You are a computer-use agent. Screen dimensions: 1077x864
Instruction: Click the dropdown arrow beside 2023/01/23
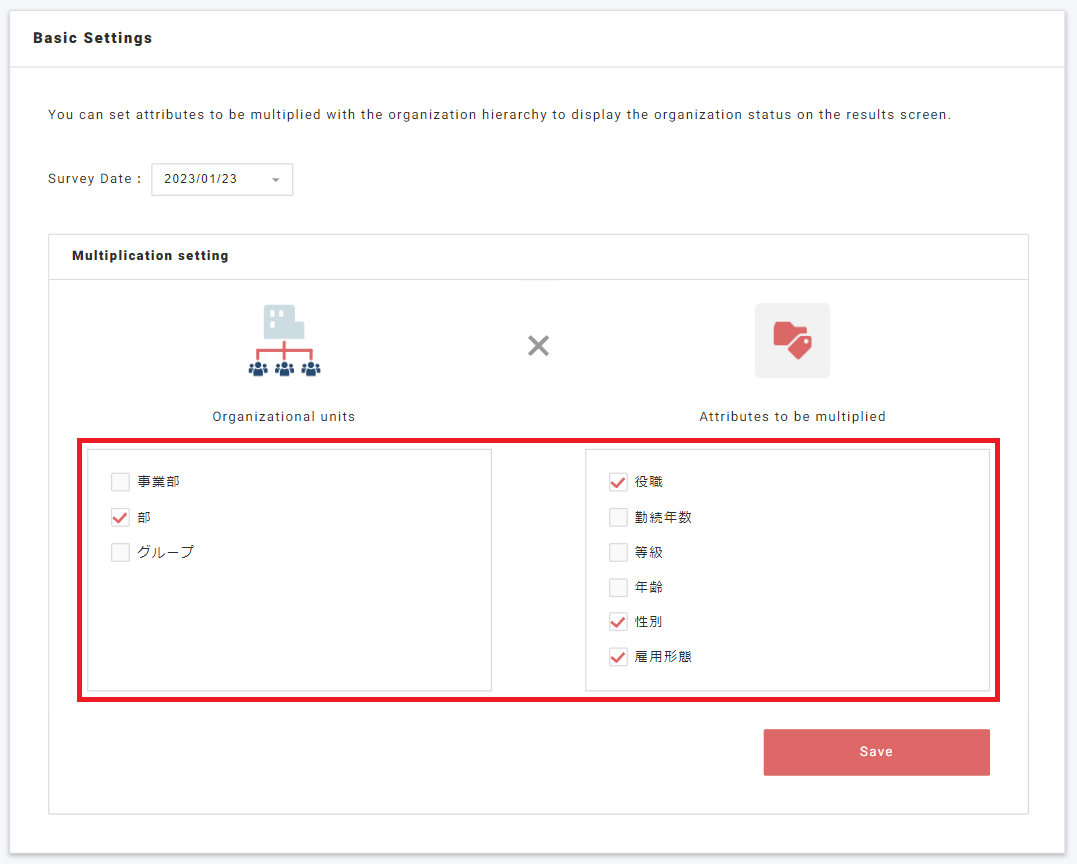275,179
